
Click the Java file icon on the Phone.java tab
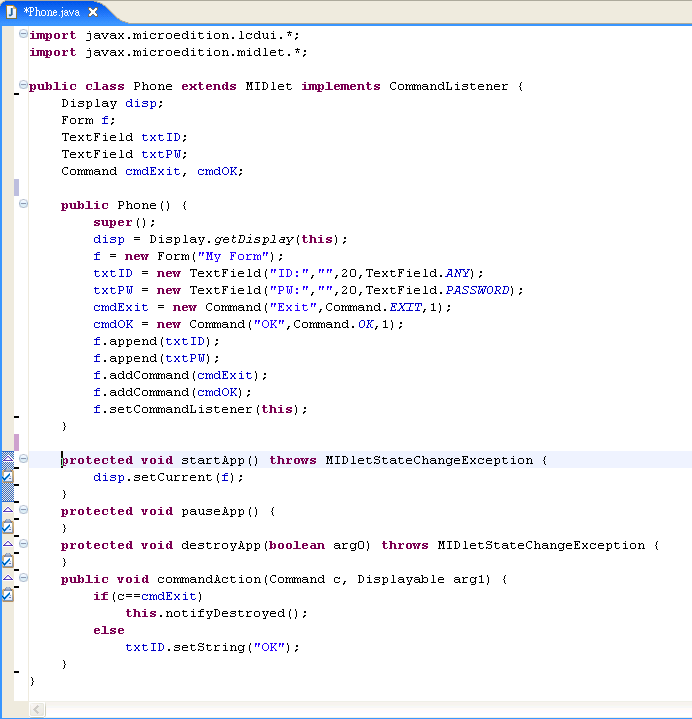pos(11,12)
